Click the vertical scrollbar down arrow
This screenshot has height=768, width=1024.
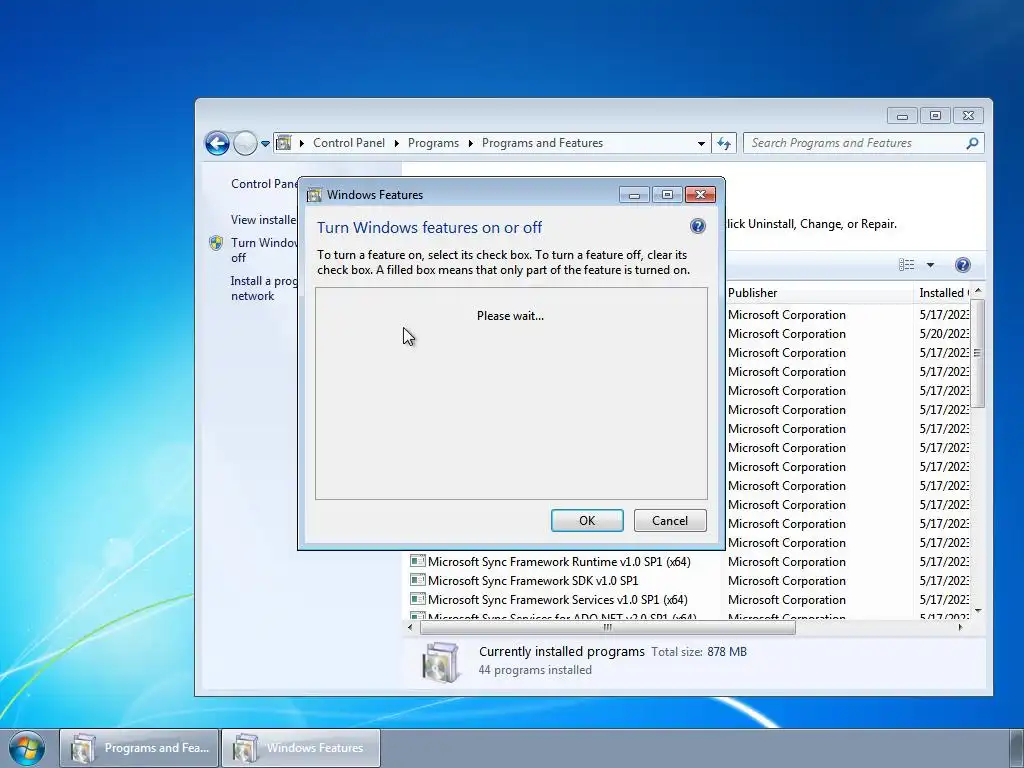tap(978, 611)
